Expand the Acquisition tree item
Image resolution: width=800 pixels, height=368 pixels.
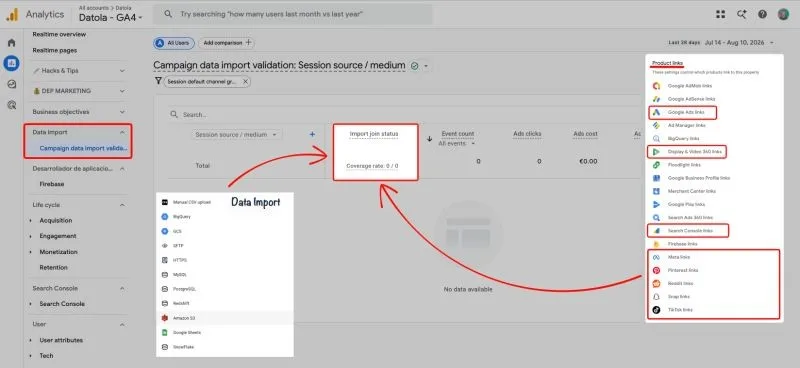pos(31,220)
